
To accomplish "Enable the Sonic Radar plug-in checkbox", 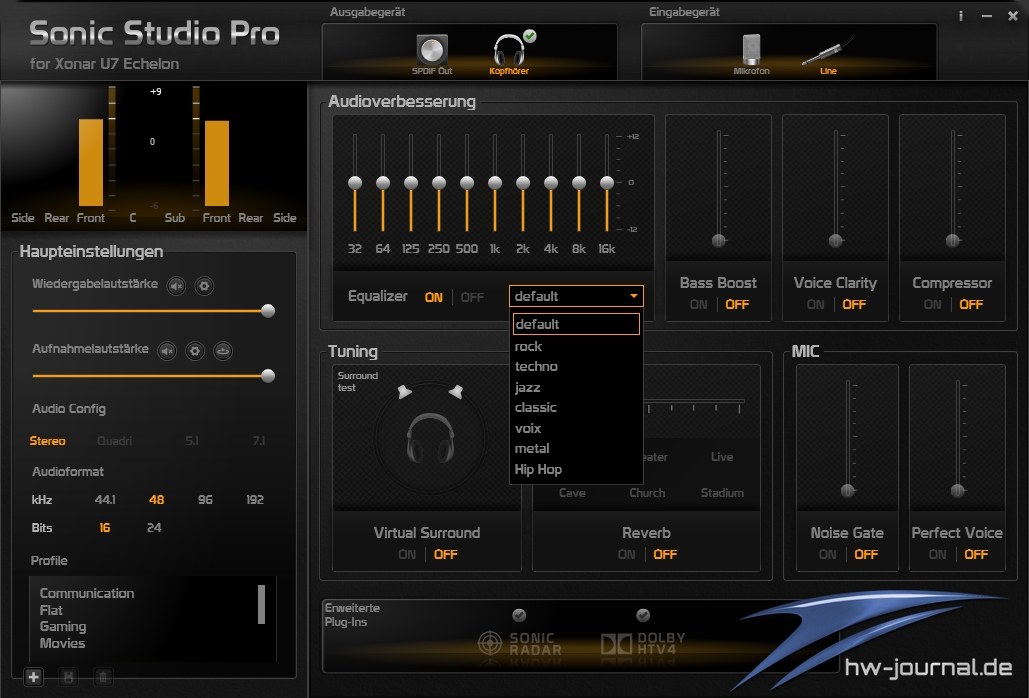I will click(x=519, y=615).
